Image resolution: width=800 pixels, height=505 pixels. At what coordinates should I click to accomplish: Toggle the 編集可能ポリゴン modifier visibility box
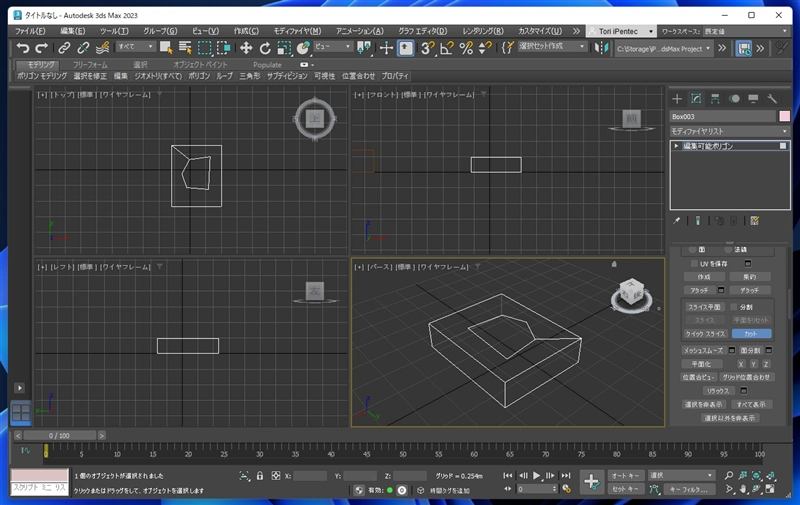pos(783,146)
